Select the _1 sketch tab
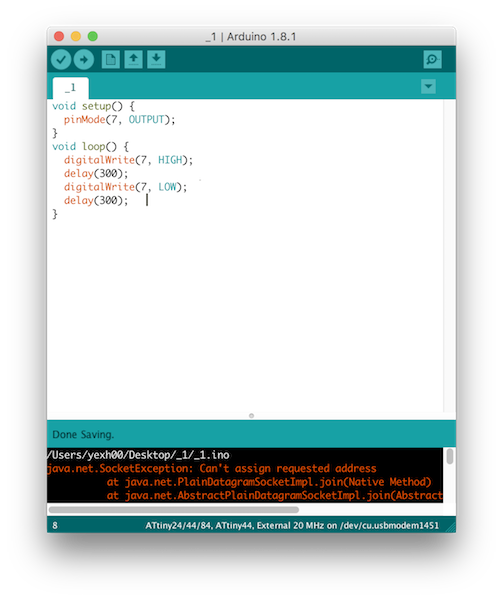Viewport: 503px width, 600px height. pos(71,88)
